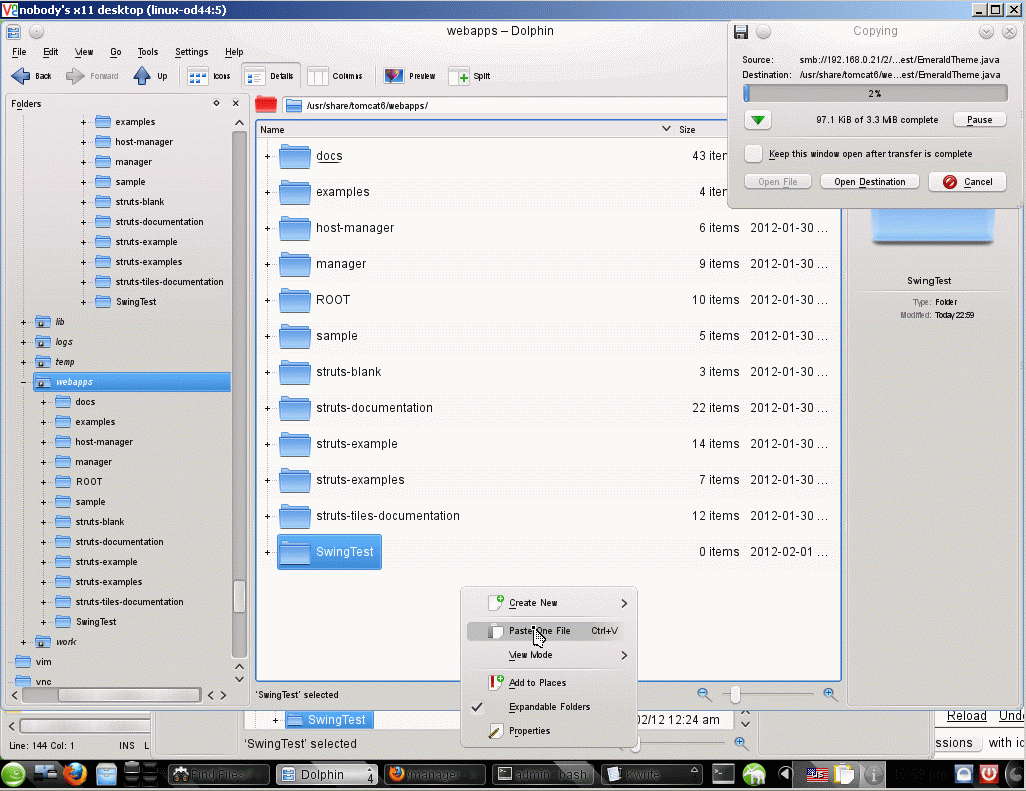
Task: Click zoom in magnifier in Dolphin status bar
Action: [830, 694]
